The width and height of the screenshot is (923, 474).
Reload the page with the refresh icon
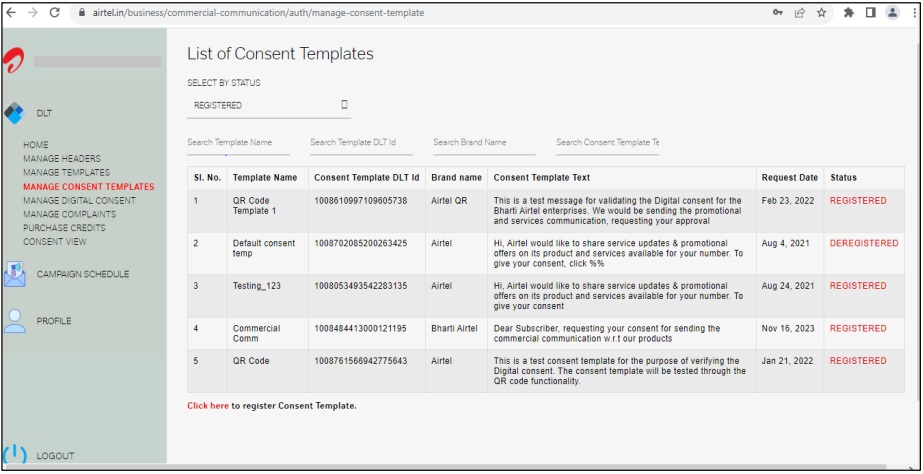pyautogui.click(x=55, y=13)
